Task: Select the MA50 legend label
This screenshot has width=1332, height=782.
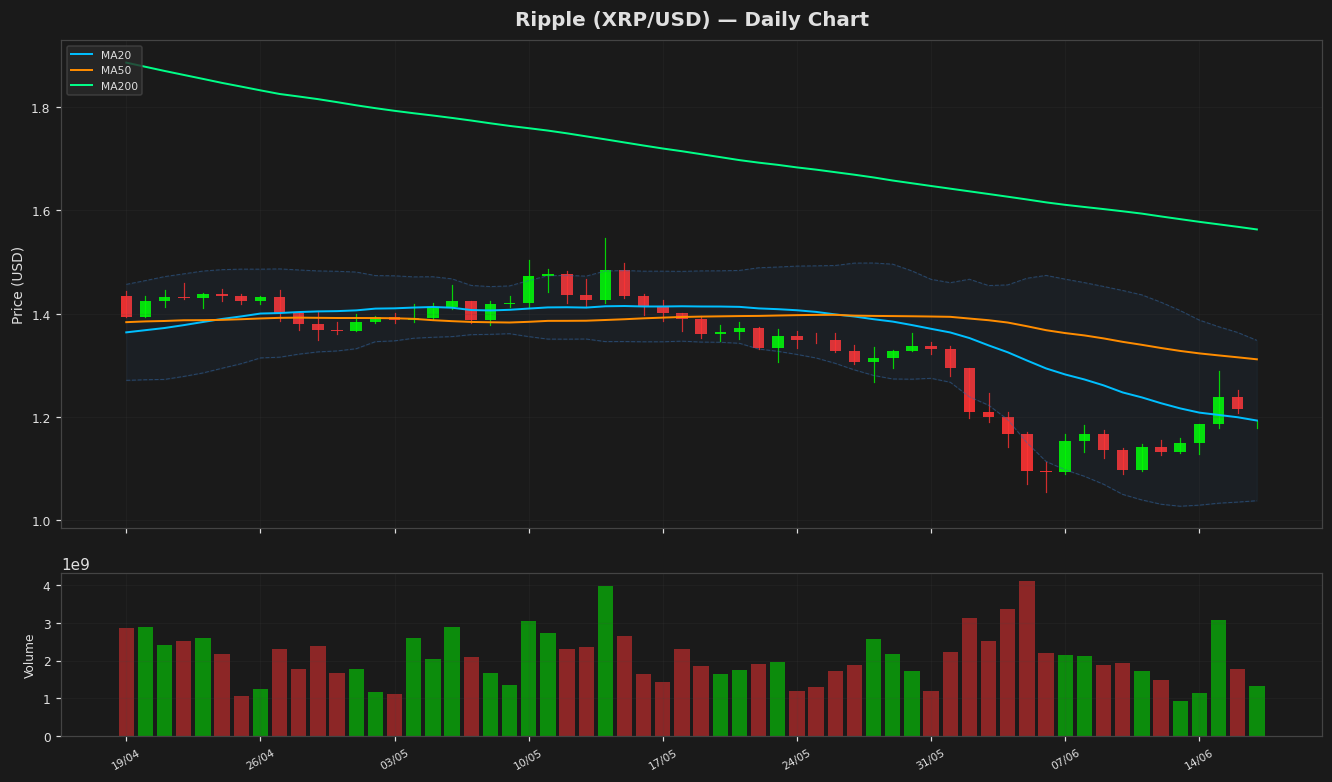Action: (116, 71)
